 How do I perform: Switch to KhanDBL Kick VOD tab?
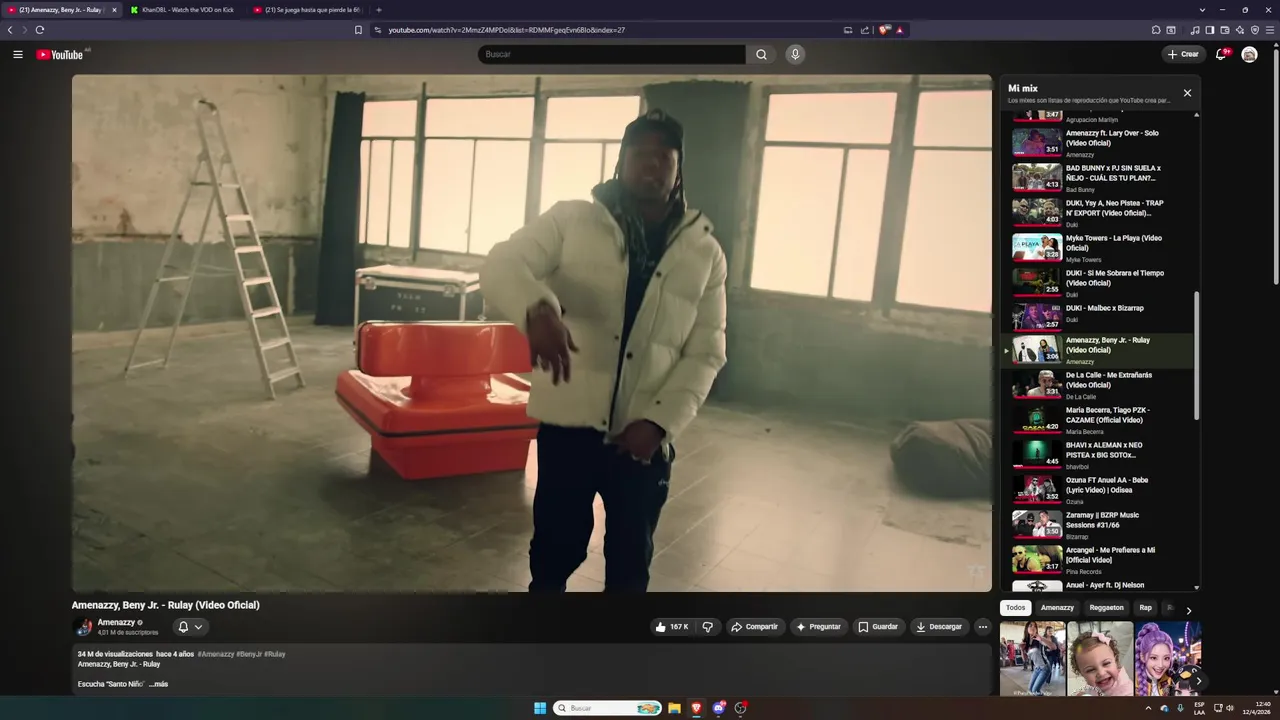[186, 10]
